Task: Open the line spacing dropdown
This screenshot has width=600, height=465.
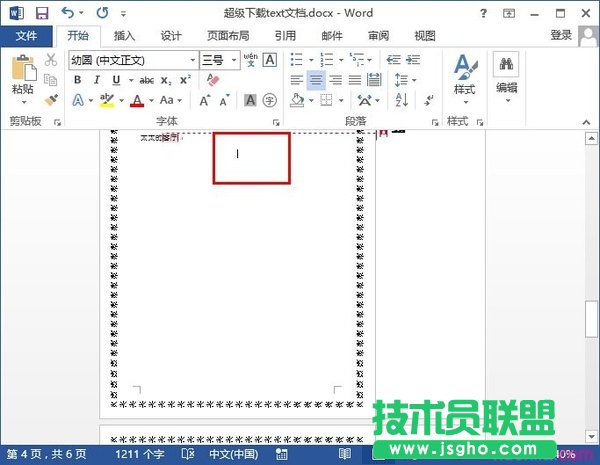Action: point(405,80)
